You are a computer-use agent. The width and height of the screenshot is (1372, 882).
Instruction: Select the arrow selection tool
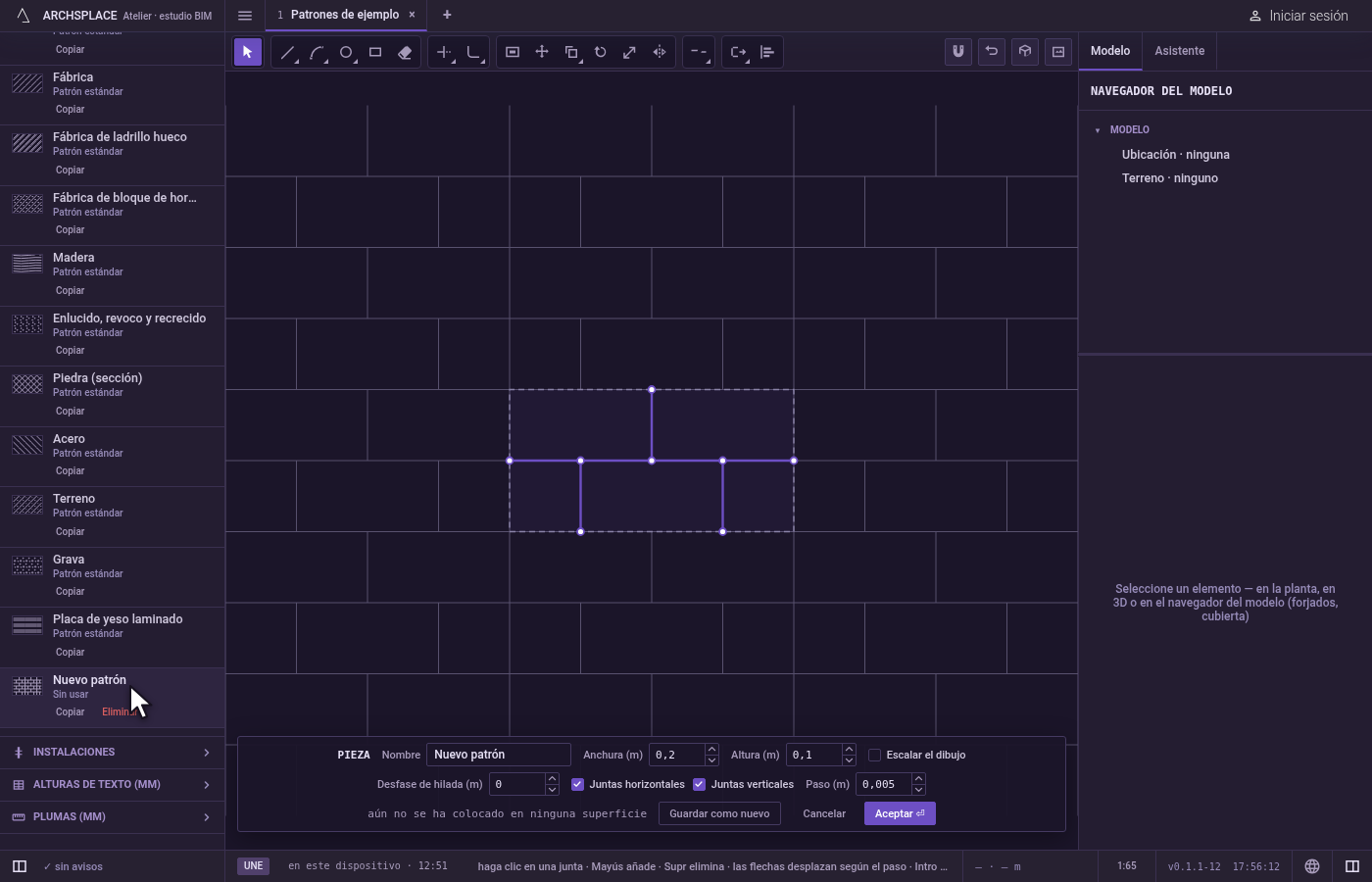(248, 52)
